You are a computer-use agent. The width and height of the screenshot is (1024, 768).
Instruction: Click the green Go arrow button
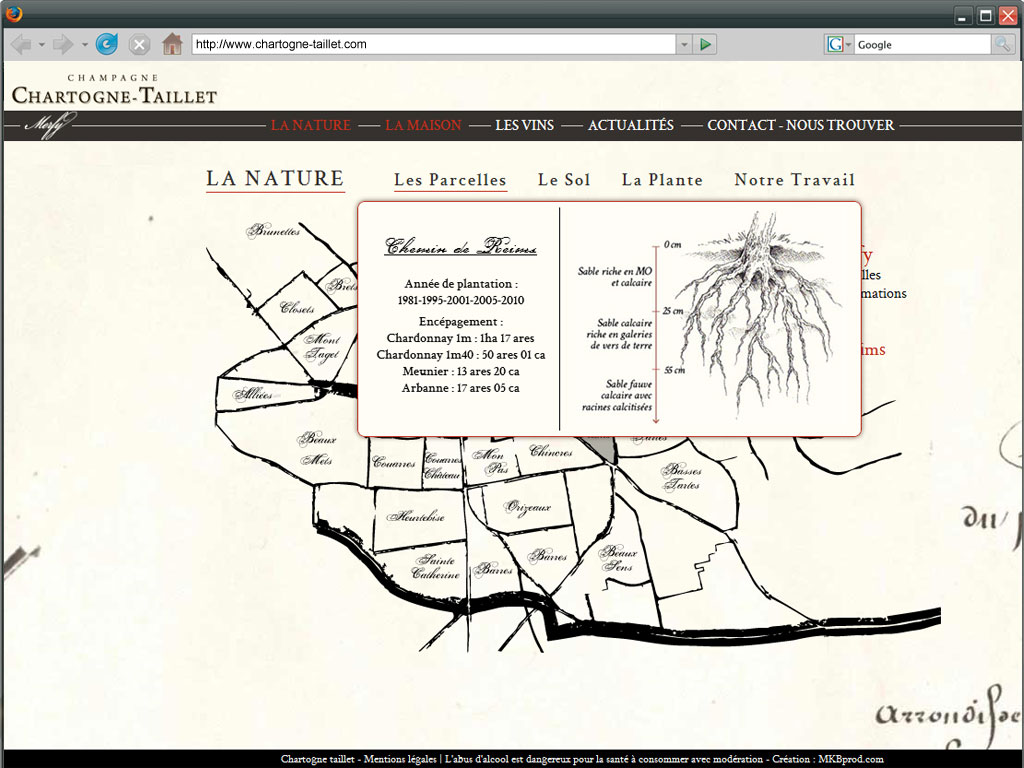click(x=705, y=44)
